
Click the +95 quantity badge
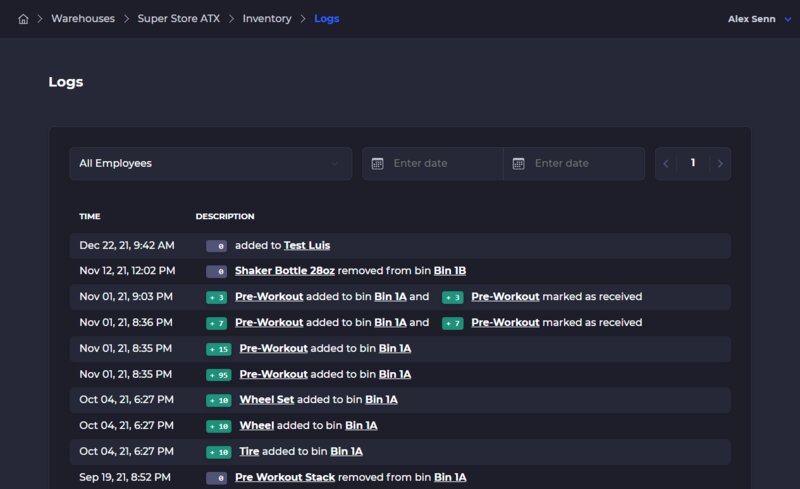218,375
